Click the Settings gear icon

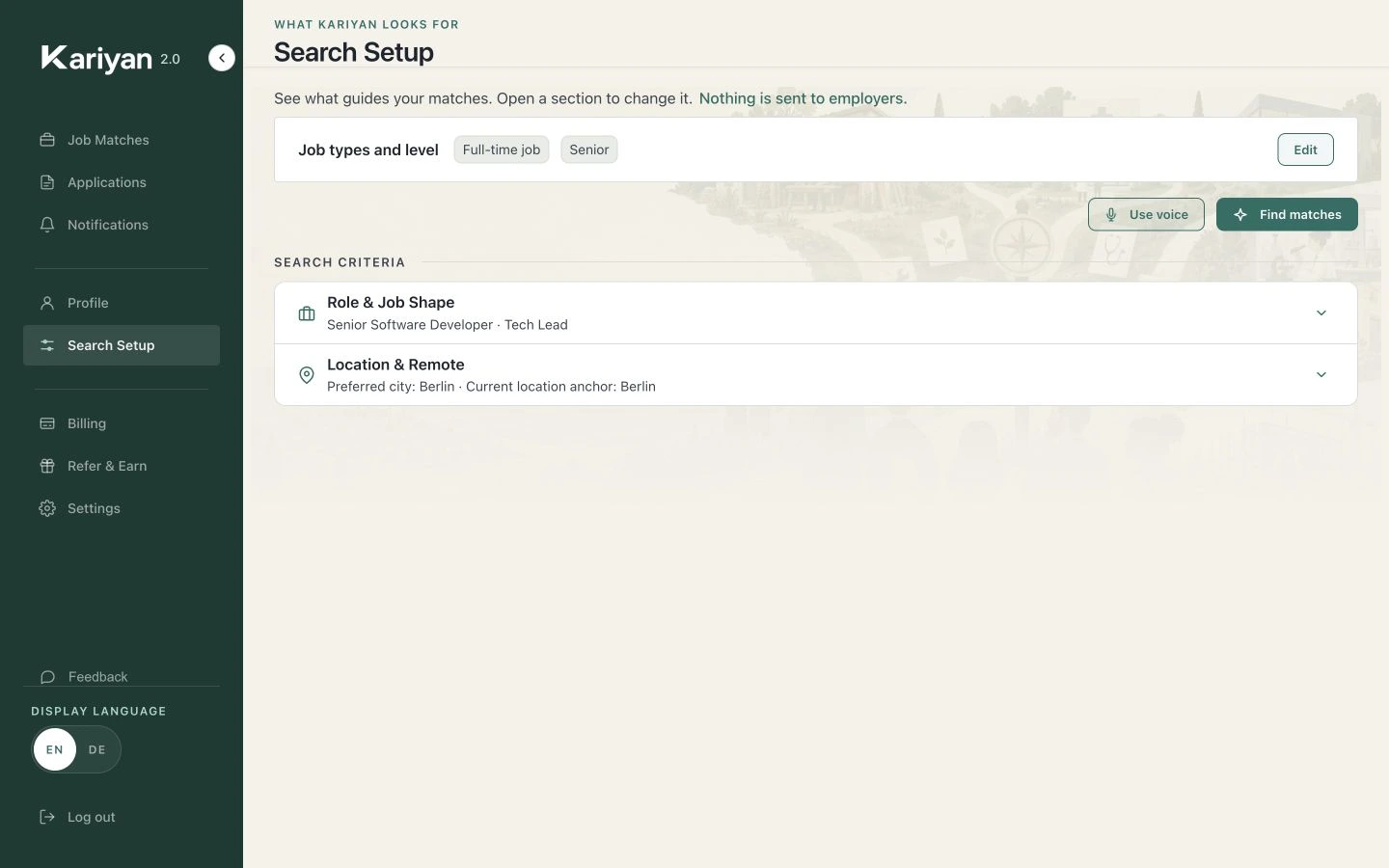tap(47, 508)
